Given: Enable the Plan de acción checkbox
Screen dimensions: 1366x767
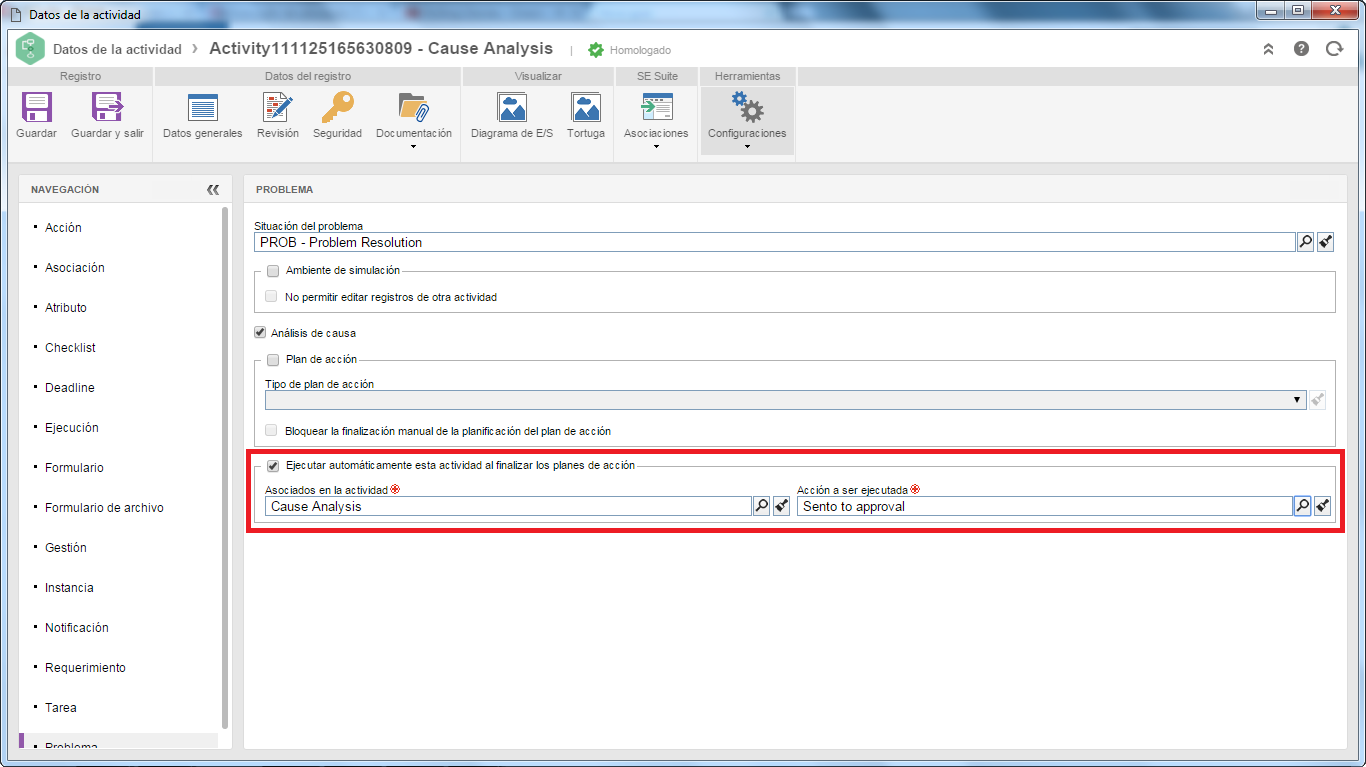Looking at the screenshot, I should (272, 360).
